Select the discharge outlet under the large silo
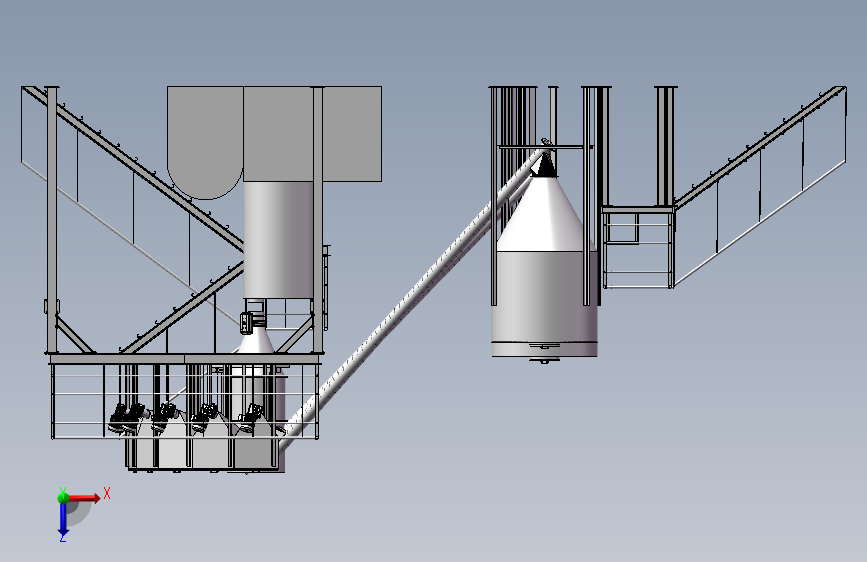The image size is (867, 562). [544, 360]
